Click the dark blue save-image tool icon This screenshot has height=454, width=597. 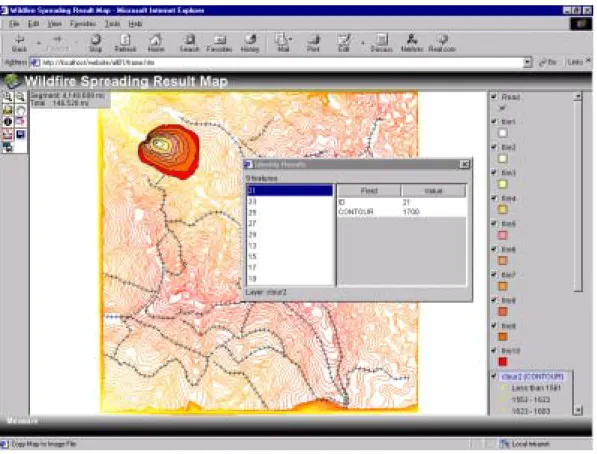pyautogui.click(x=21, y=134)
